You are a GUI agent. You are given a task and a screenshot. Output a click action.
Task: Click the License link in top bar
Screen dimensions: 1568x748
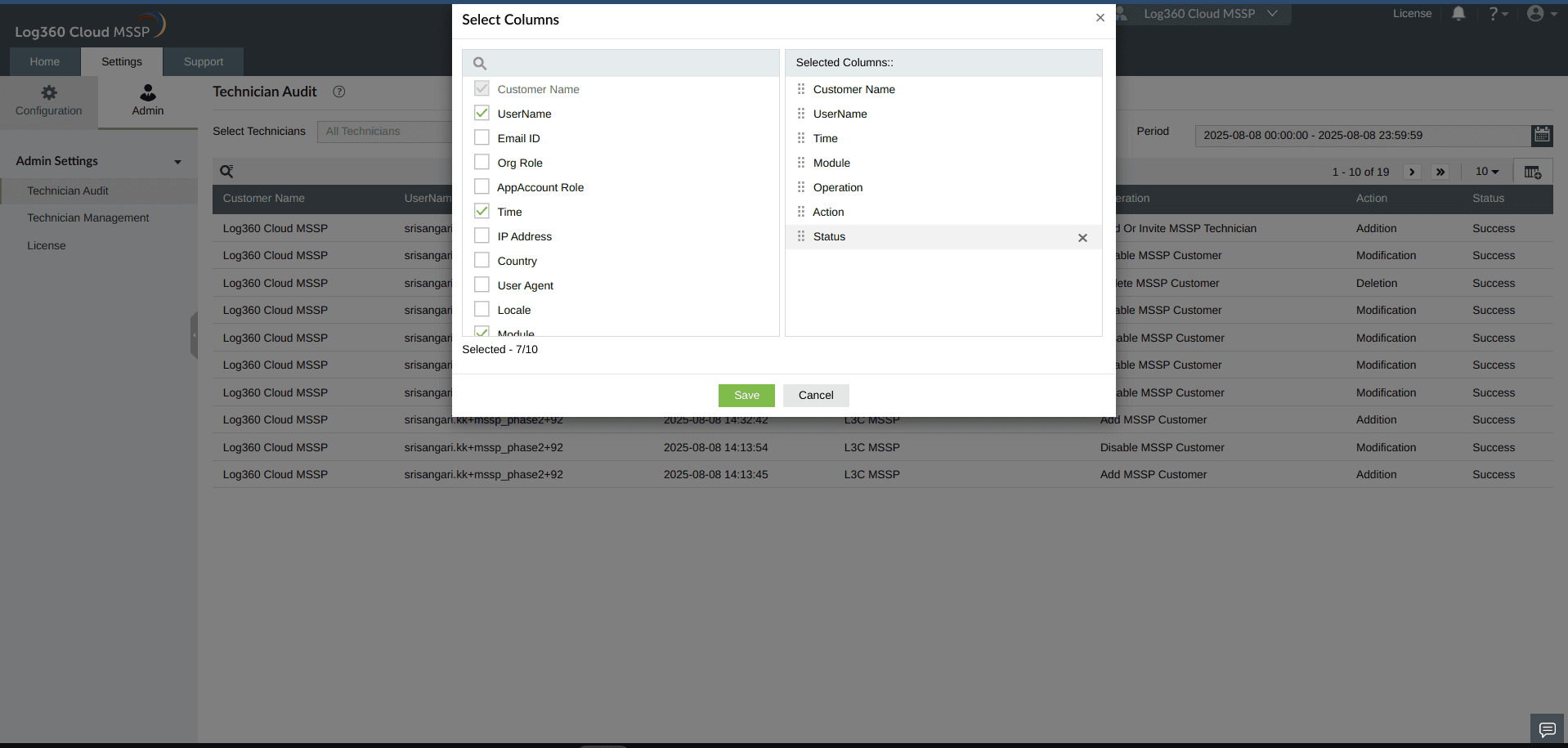[x=1412, y=13]
